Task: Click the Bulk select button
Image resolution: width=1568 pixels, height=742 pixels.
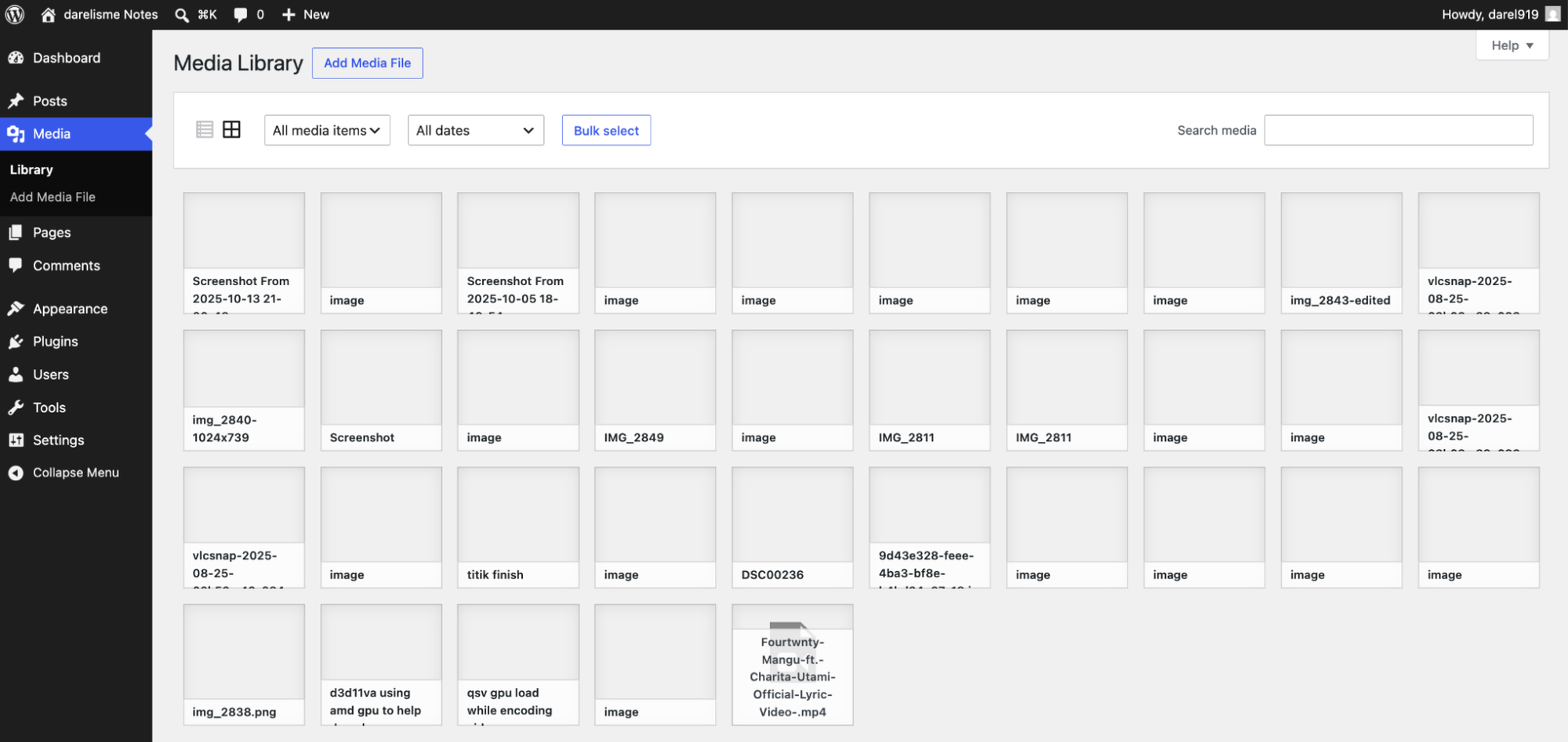Action: pyautogui.click(x=606, y=130)
